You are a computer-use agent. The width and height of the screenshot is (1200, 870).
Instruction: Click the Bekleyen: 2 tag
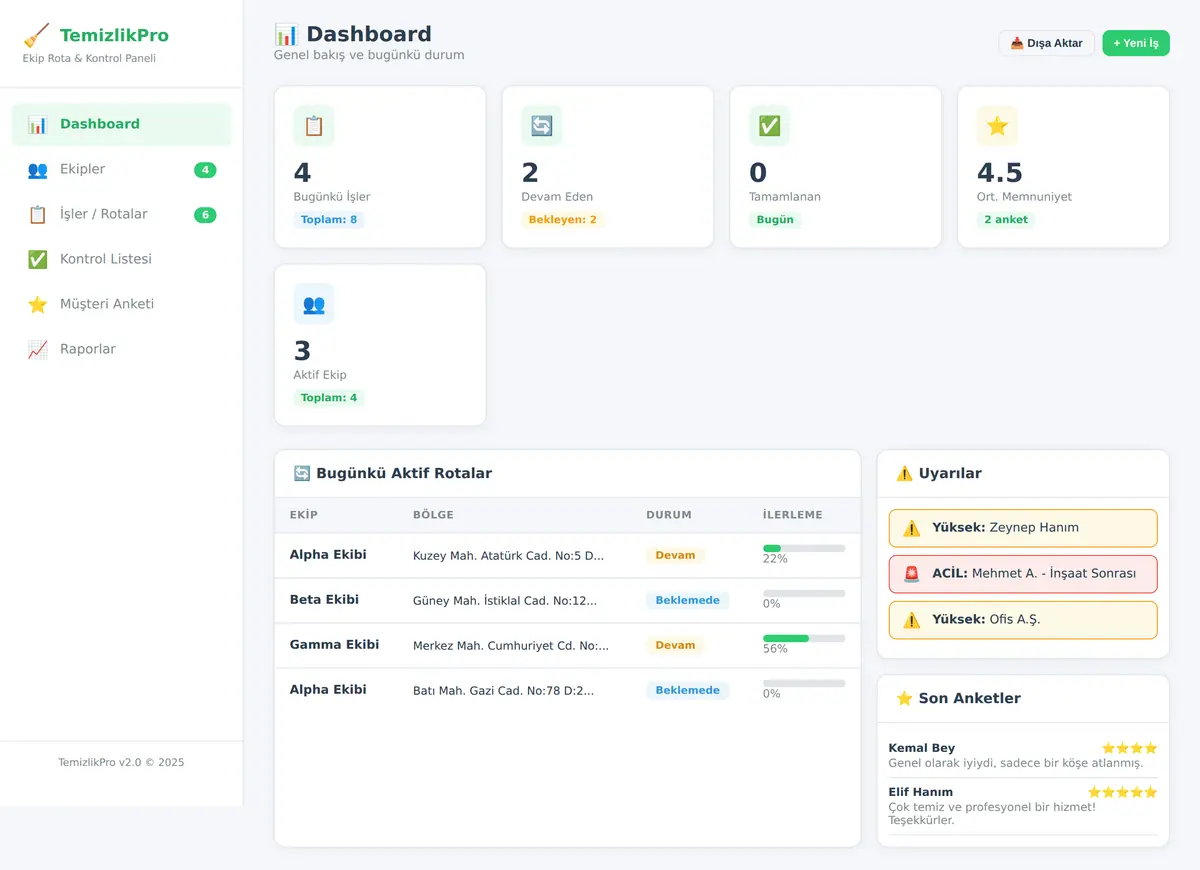coord(563,220)
